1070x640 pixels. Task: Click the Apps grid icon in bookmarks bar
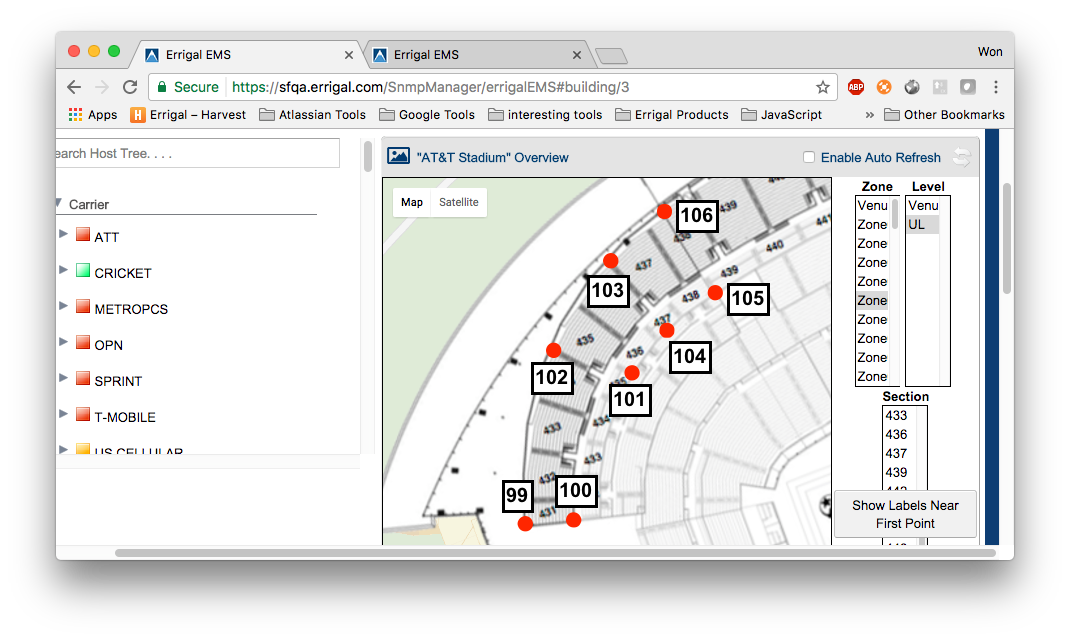[75, 115]
